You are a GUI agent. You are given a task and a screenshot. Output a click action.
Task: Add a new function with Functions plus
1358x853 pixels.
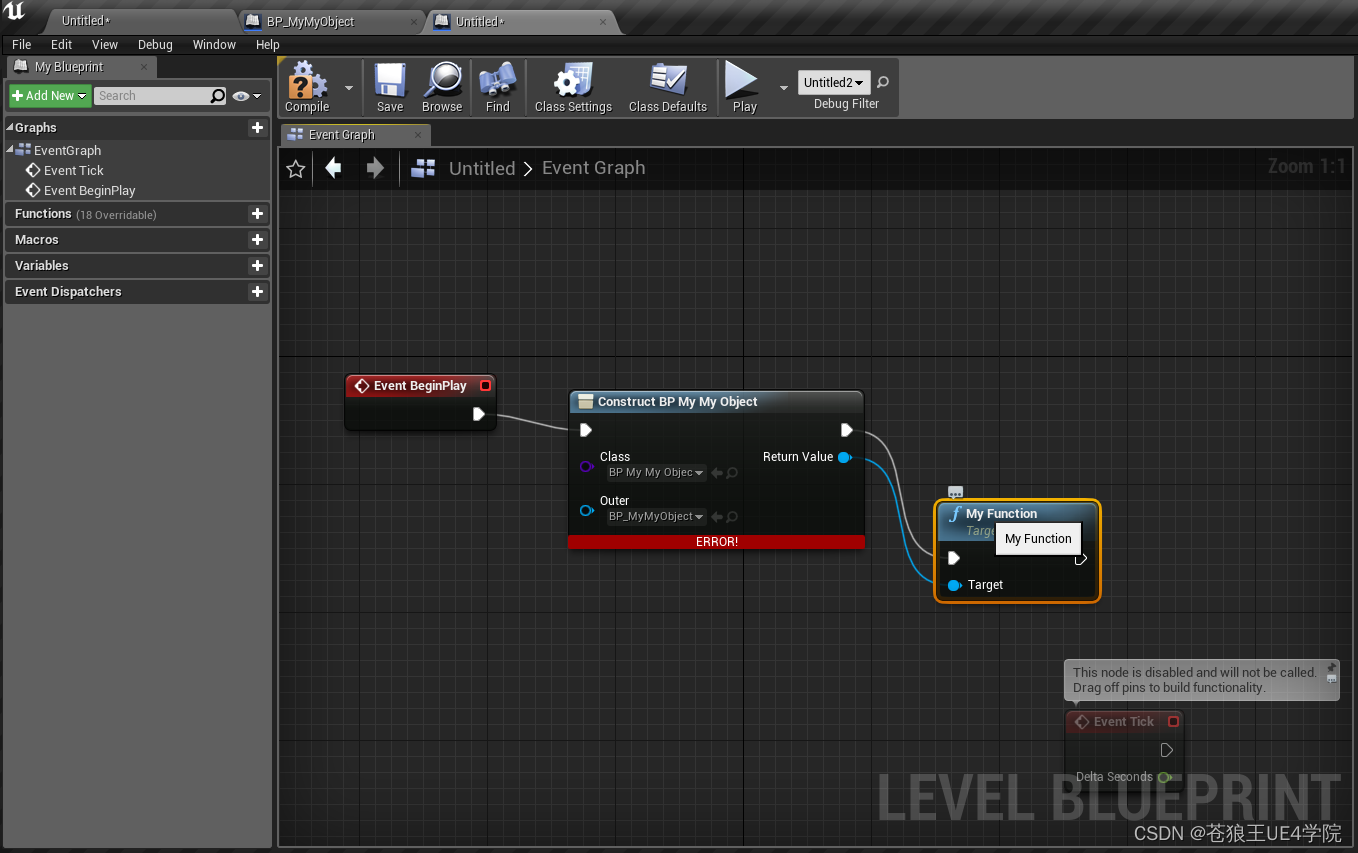tap(257, 213)
